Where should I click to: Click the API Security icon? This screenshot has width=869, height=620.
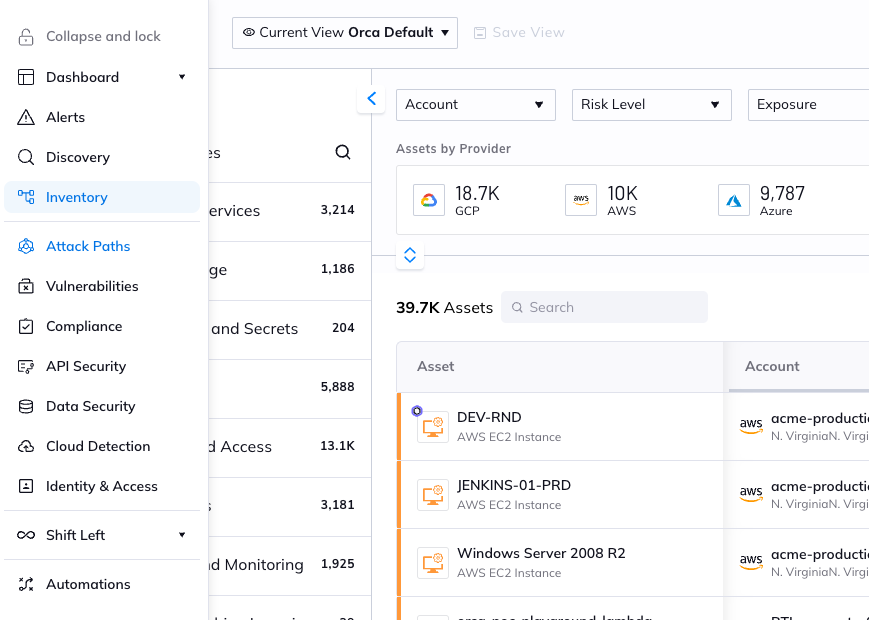25,366
